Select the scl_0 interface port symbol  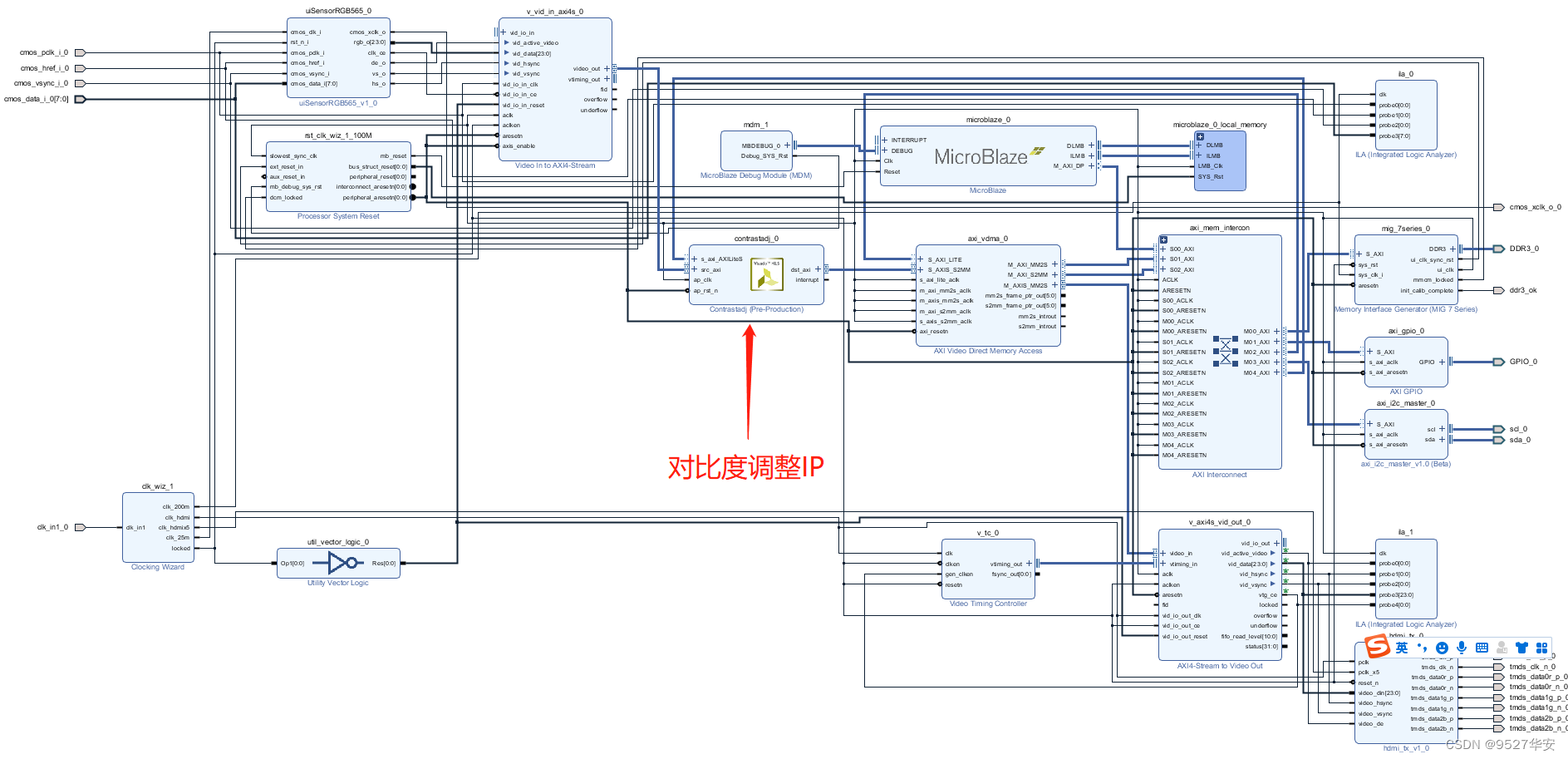click(x=1499, y=429)
